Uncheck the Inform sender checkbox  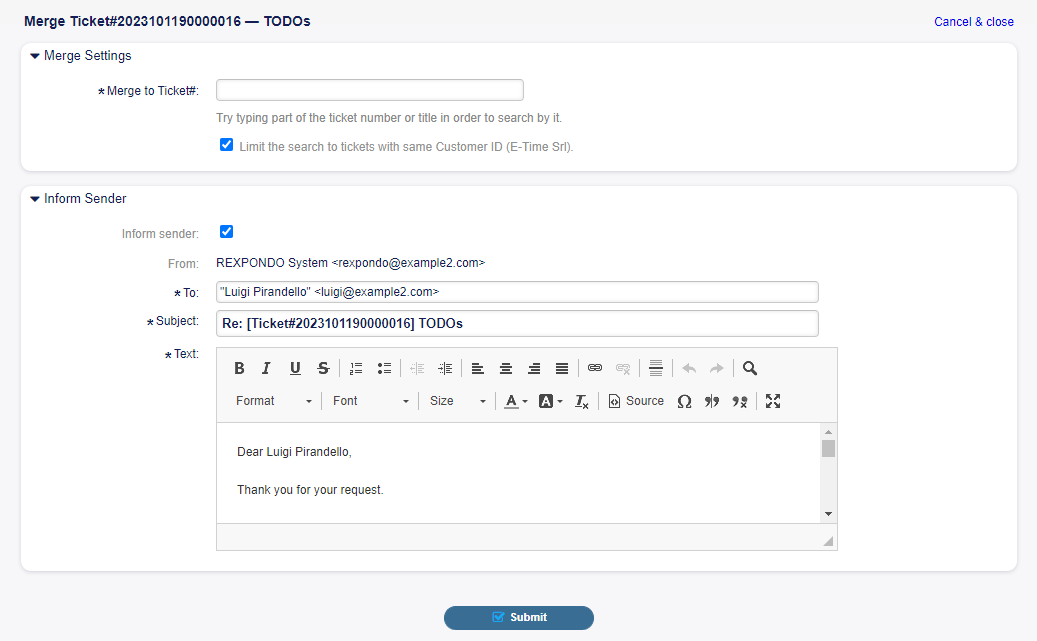click(226, 232)
